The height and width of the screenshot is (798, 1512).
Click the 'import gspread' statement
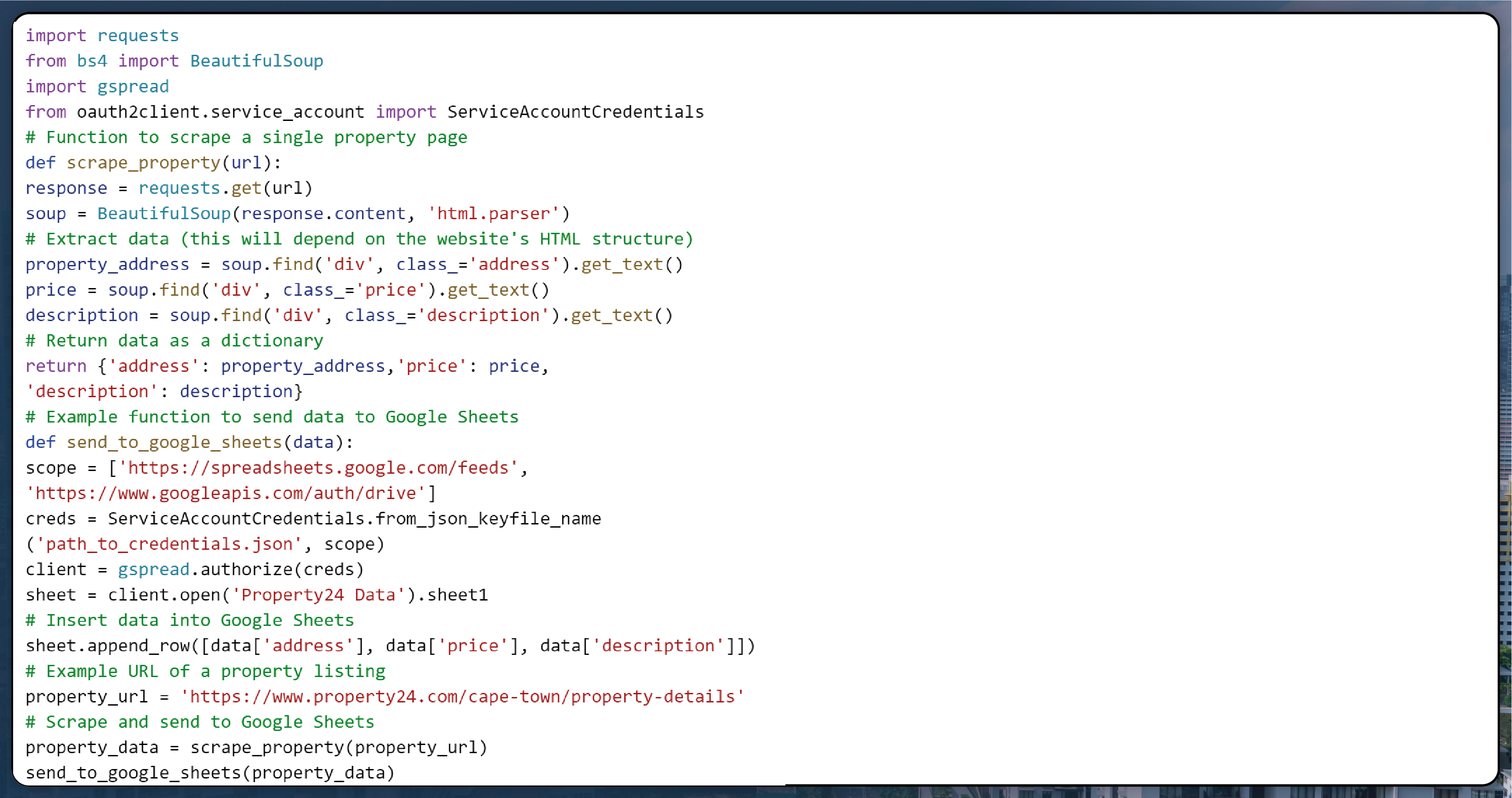pos(97,86)
